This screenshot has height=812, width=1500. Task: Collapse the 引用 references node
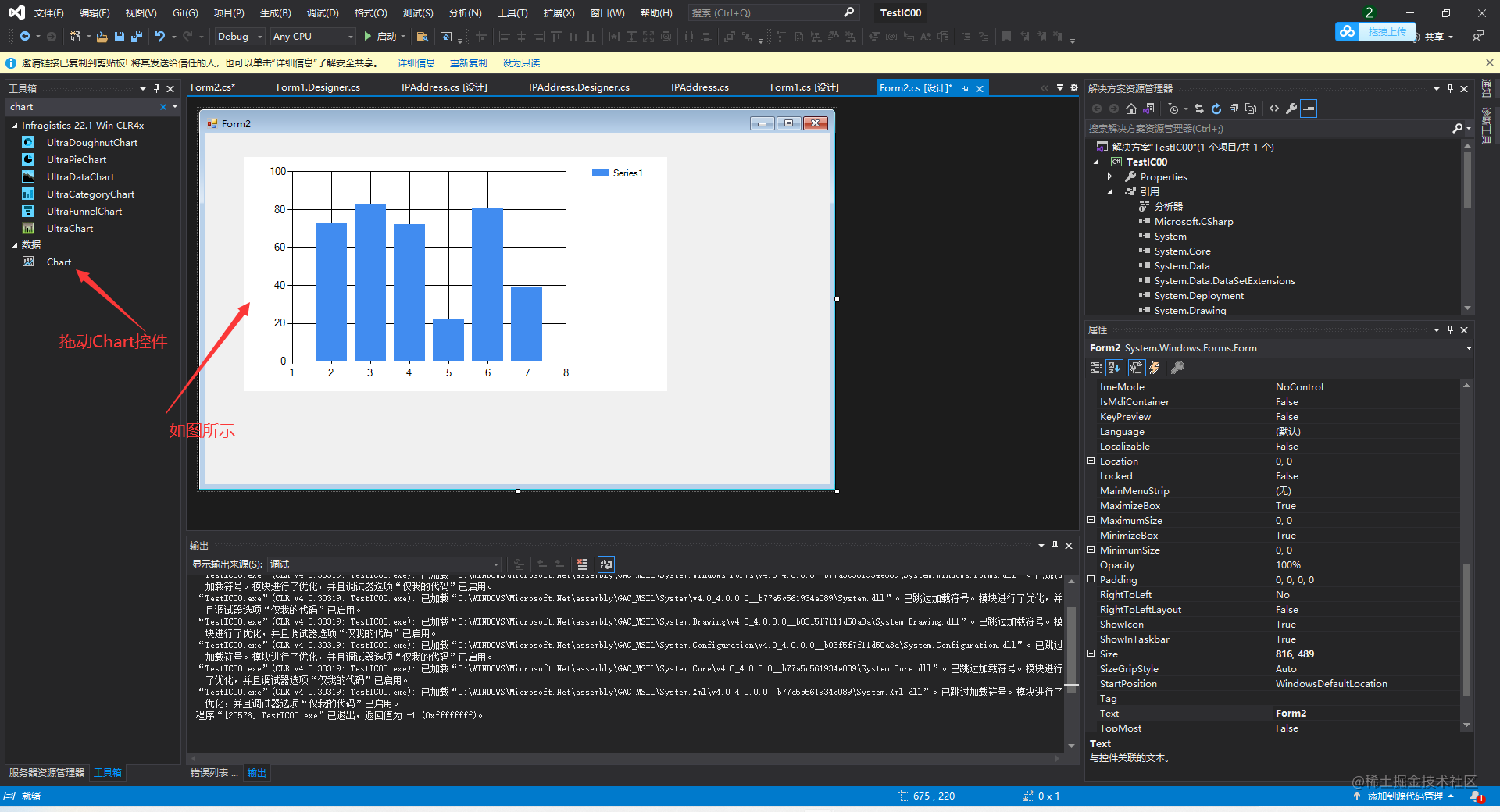tap(1109, 191)
